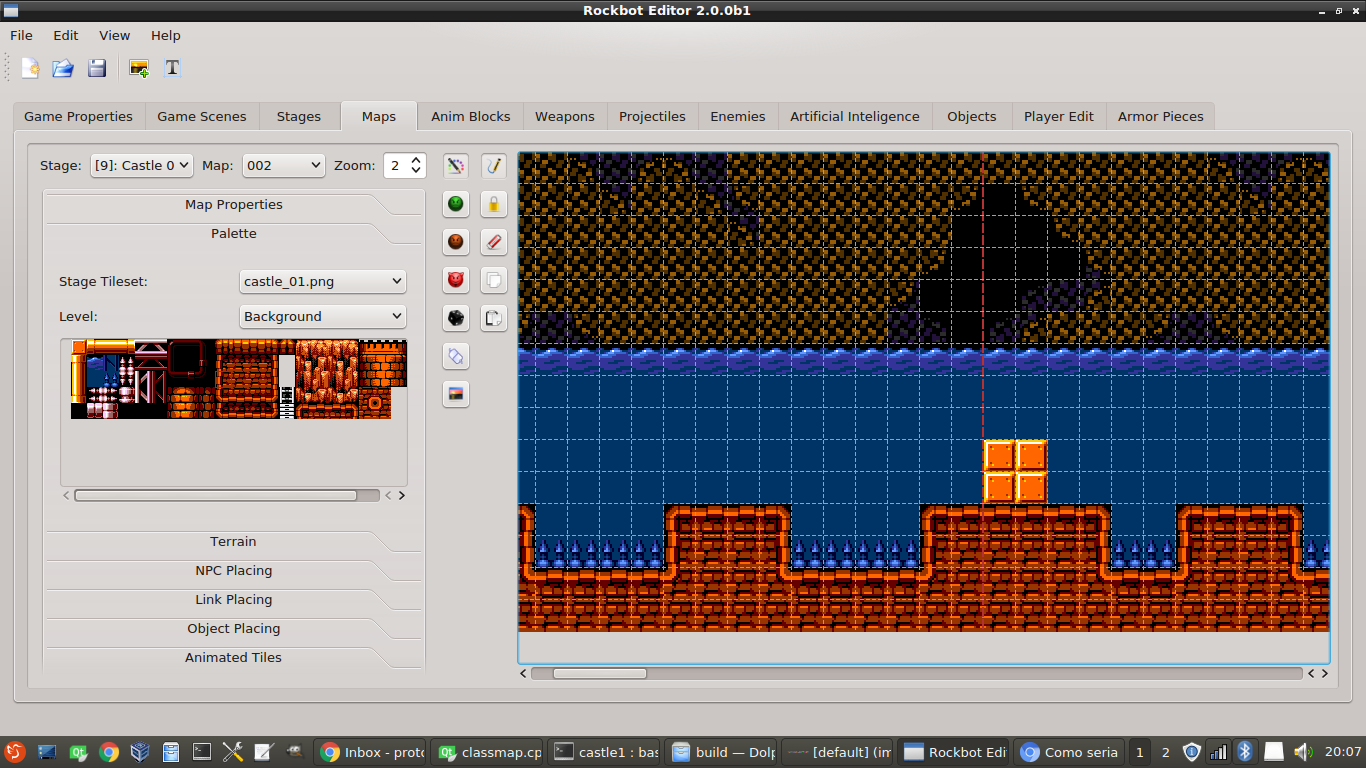Select the eraser tool

pyautogui.click(x=494, y=242)
